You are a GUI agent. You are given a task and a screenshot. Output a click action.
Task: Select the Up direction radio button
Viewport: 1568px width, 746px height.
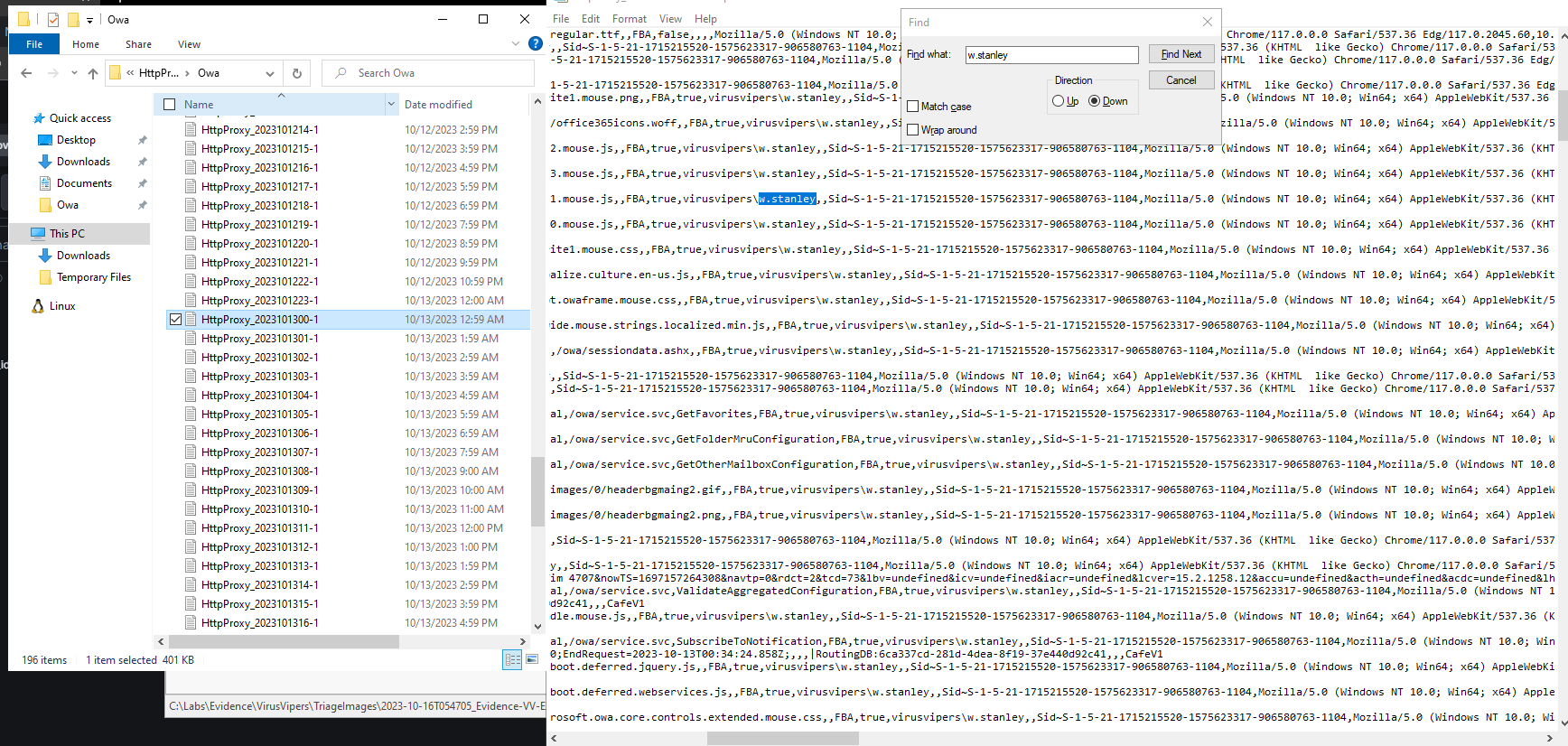pyautogui.click(x=1058, y=101)
